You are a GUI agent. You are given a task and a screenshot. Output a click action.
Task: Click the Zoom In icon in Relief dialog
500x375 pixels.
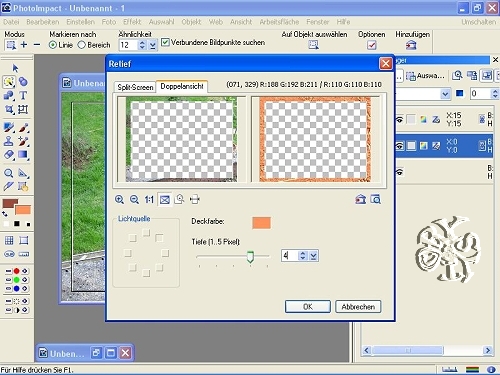119,199
